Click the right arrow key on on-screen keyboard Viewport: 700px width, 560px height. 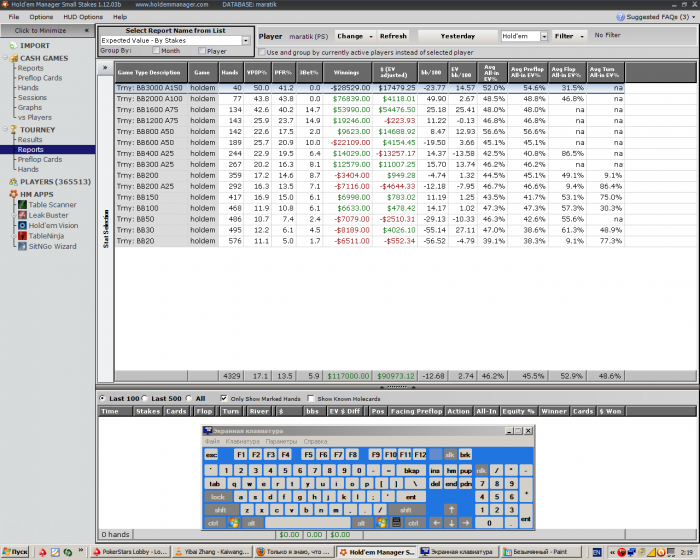coord(466,522)
